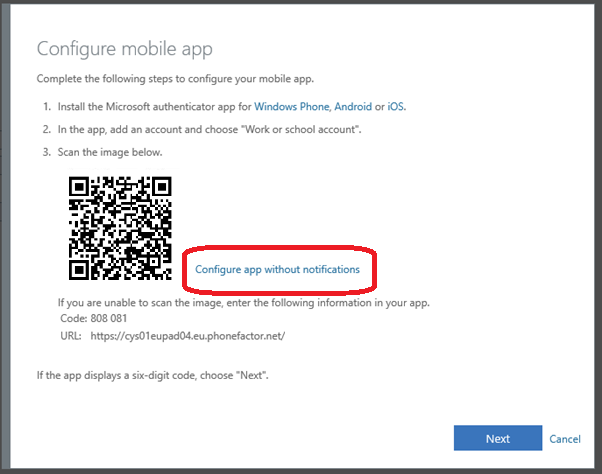The width and height of the screenshot is (602, 474).
Task: Click the 'Work or school account' instruction
Action: 209,129
